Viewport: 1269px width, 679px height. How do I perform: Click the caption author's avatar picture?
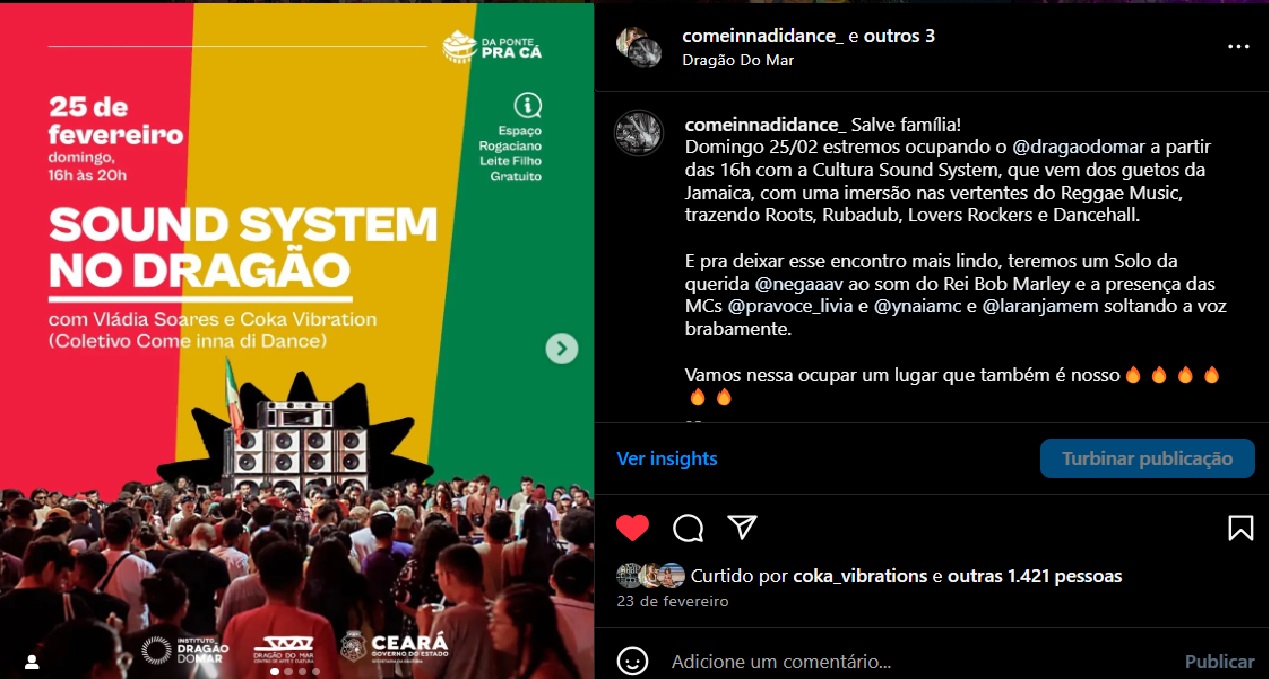[639, 133]
